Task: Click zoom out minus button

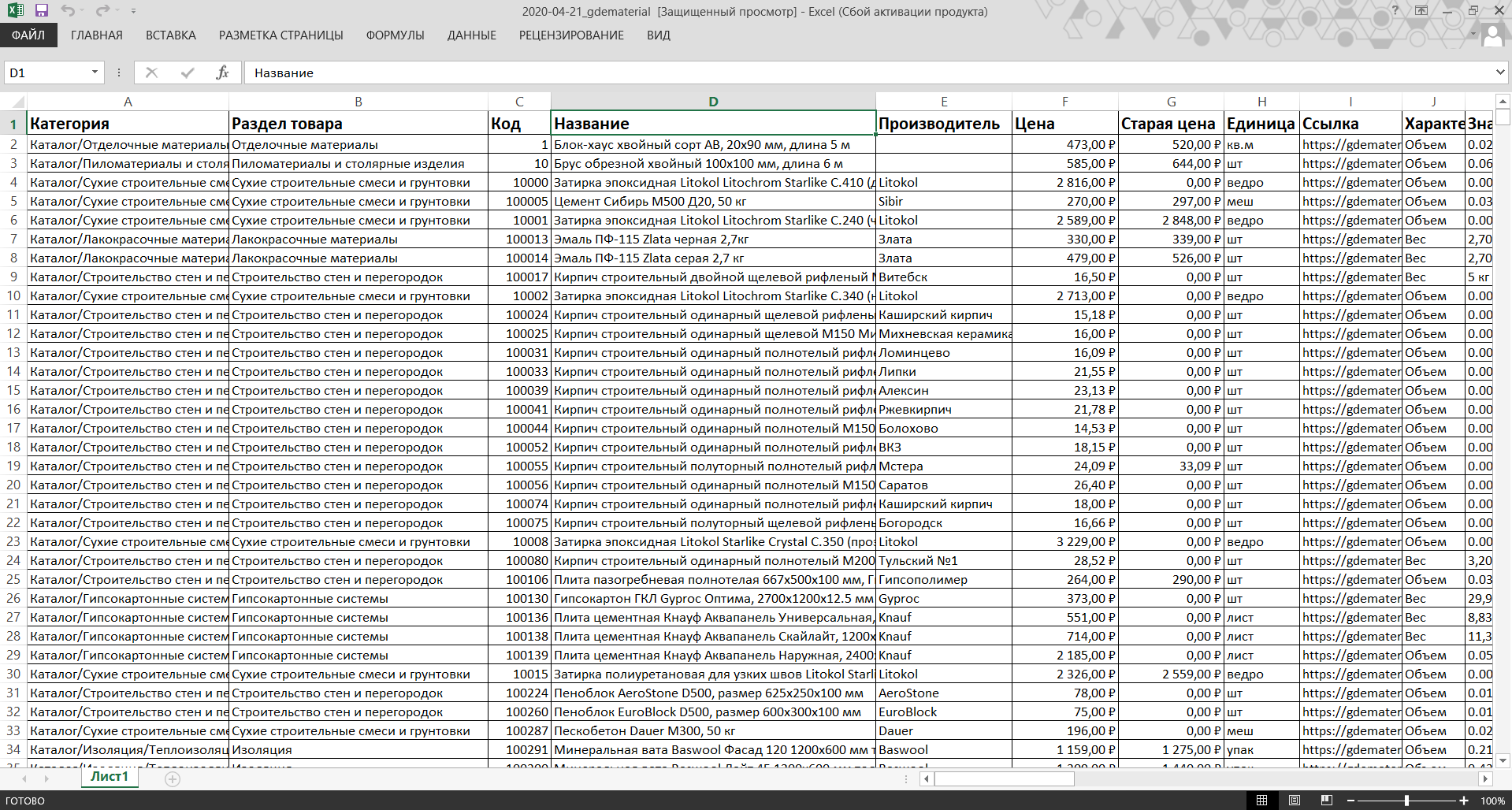Action: pos(1350,801)
